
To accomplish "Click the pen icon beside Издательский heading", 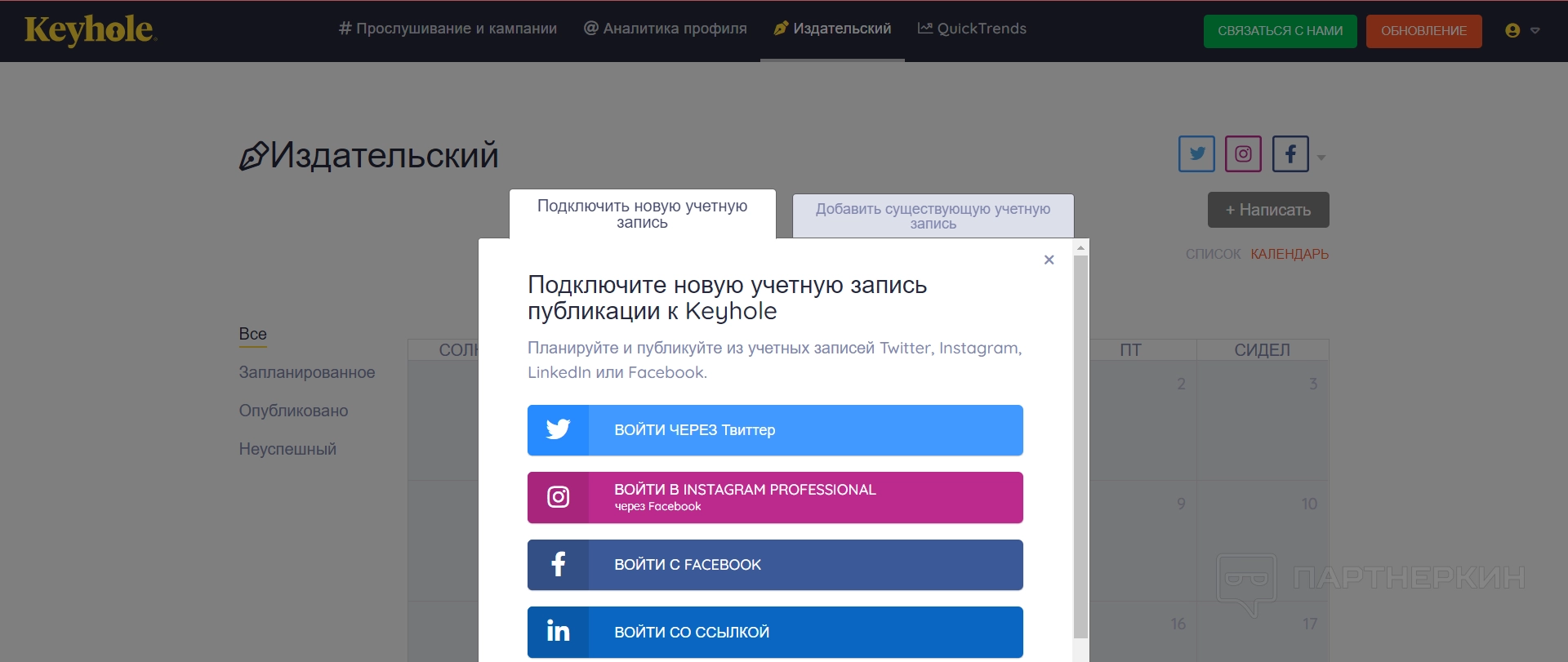I will pyautogui.click(x=253, y=156).
